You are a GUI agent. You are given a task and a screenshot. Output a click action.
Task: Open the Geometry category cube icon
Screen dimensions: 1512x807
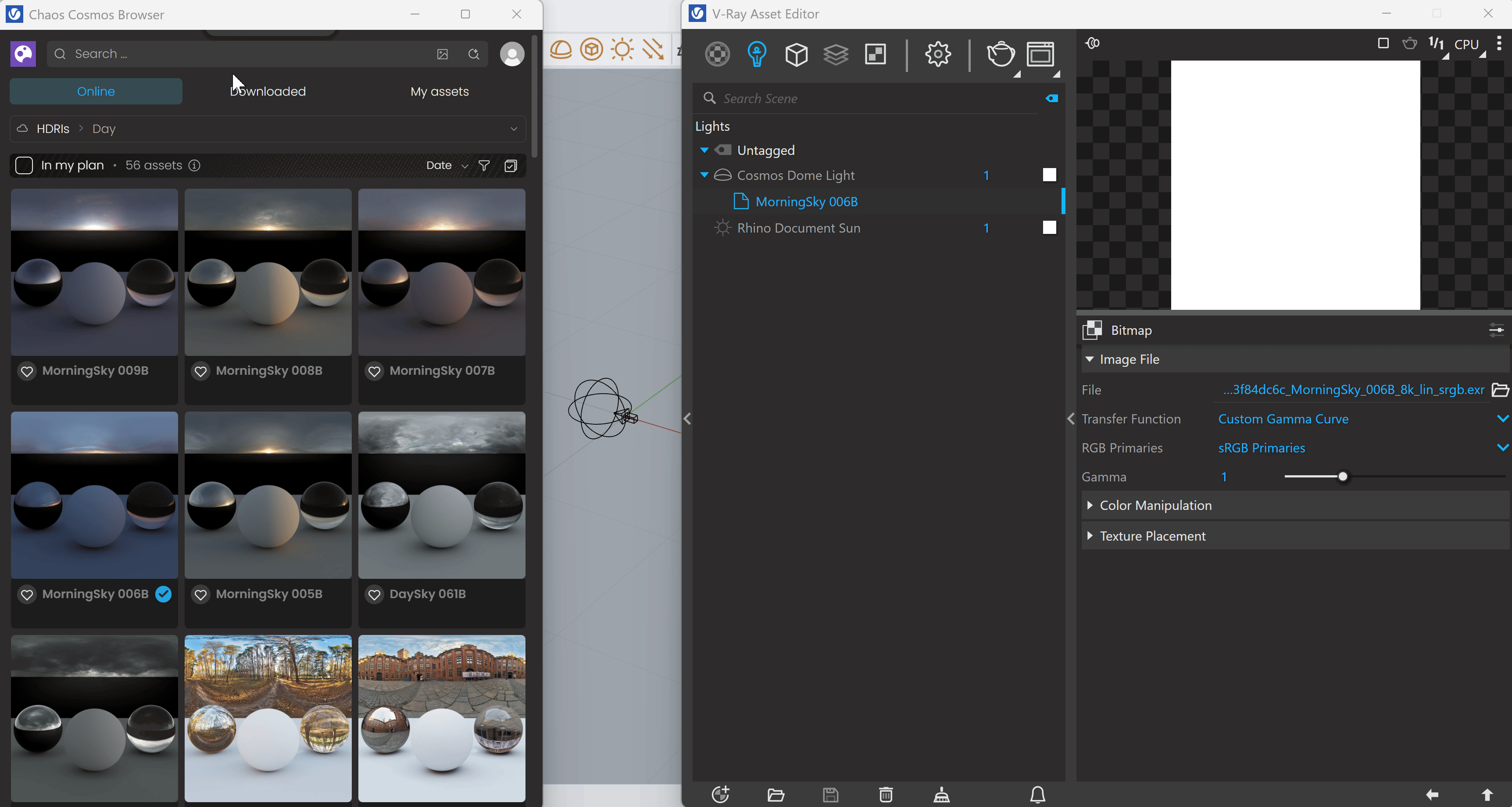coord(797,54)
